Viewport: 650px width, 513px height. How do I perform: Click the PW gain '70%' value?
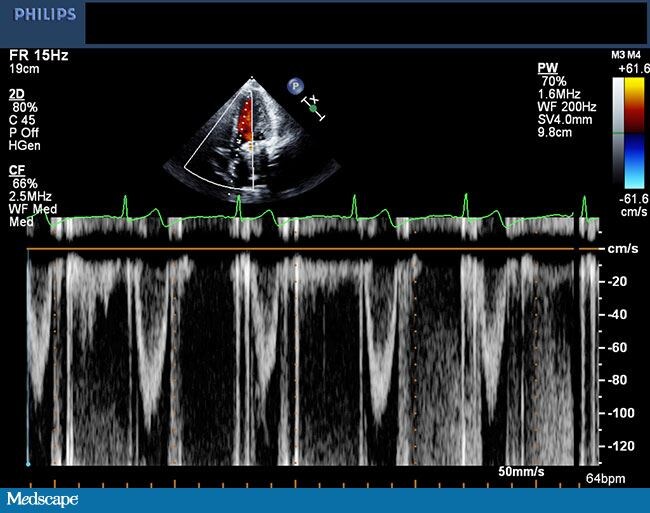(554, 81)
